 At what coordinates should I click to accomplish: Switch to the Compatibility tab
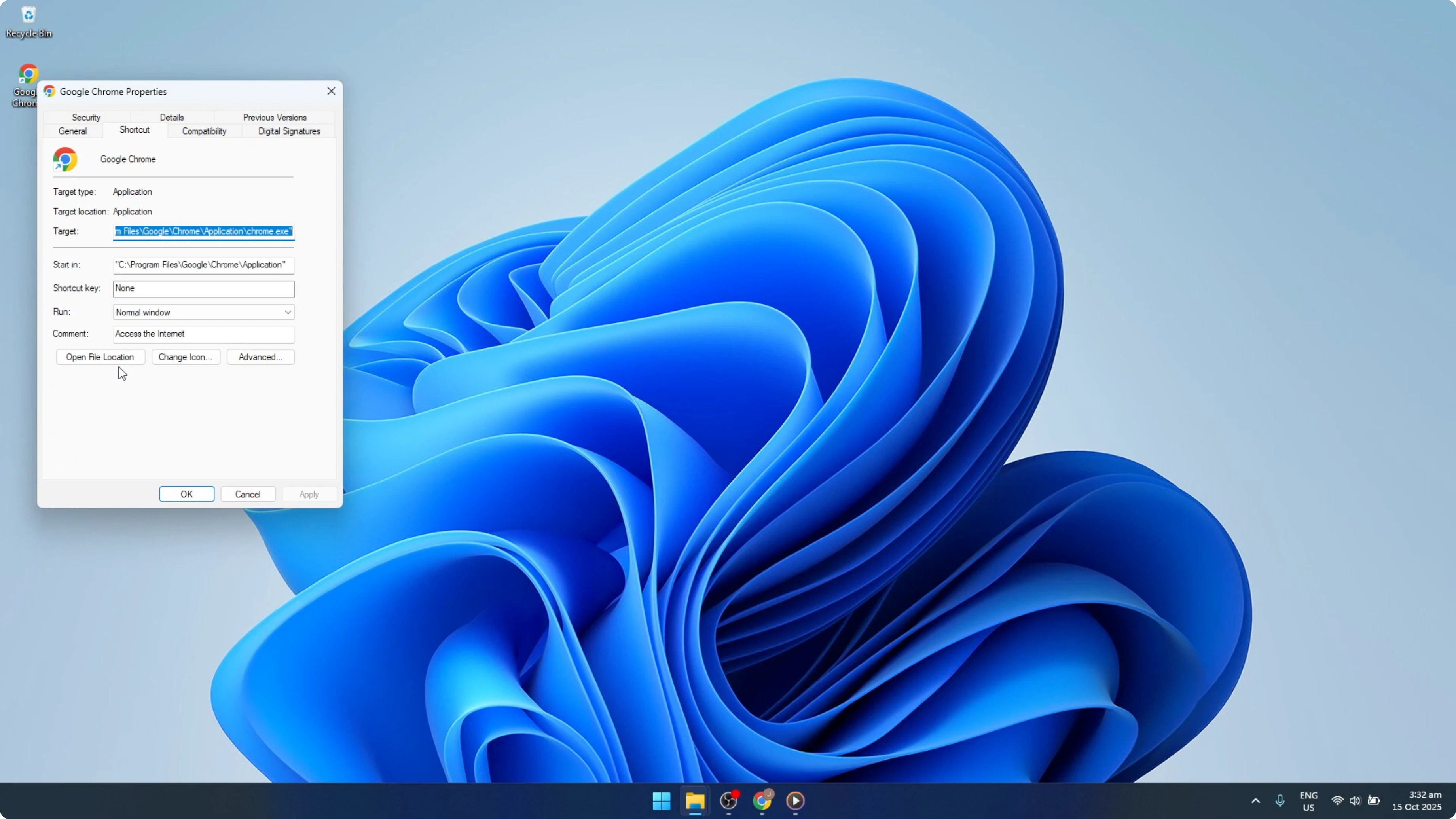tap(204, 131)
